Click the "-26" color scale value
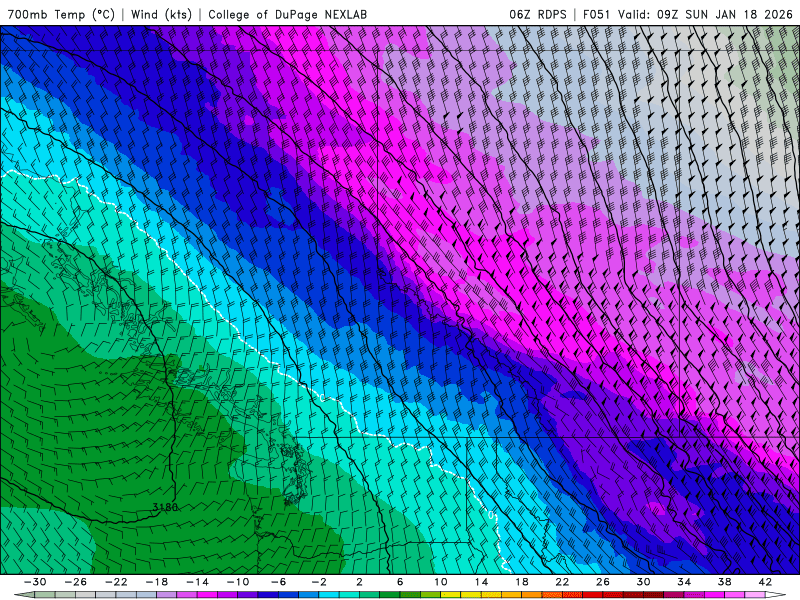 point(76,582)
